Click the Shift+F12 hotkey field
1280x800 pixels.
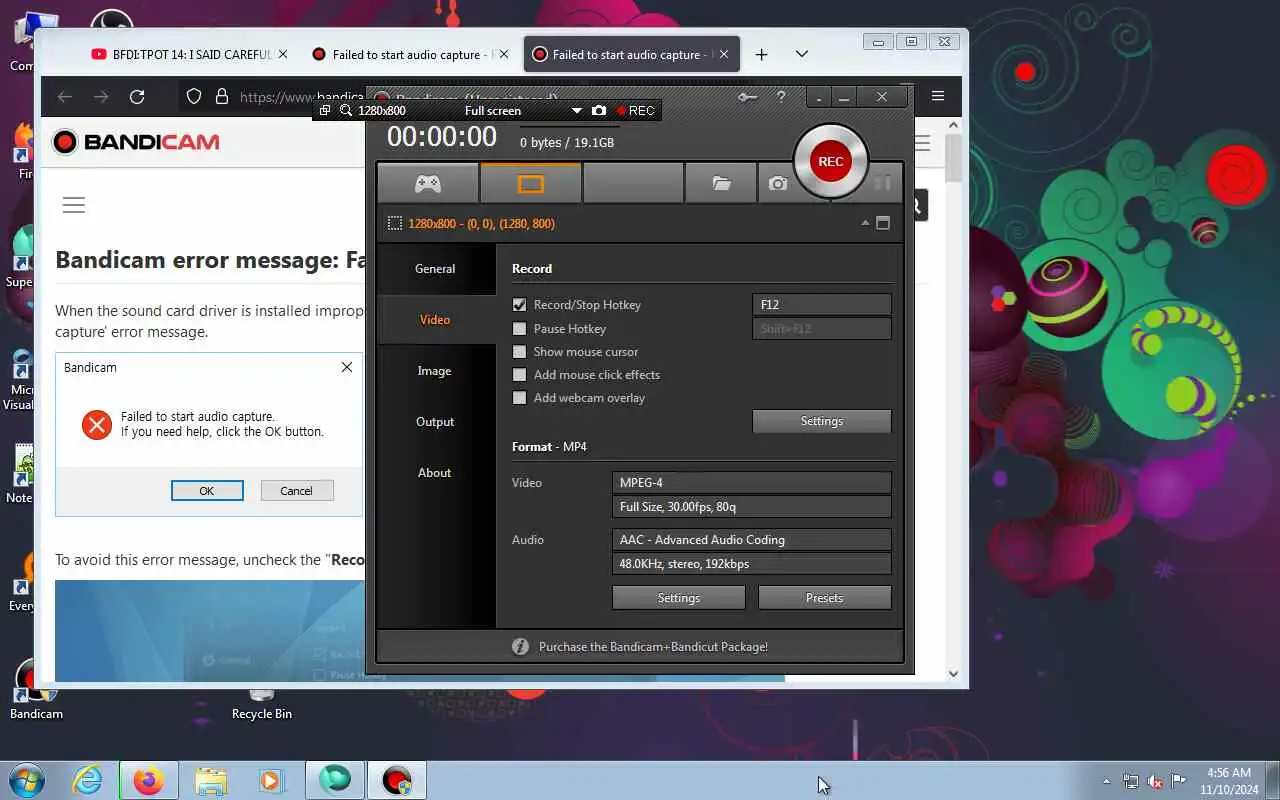point(821,328)
